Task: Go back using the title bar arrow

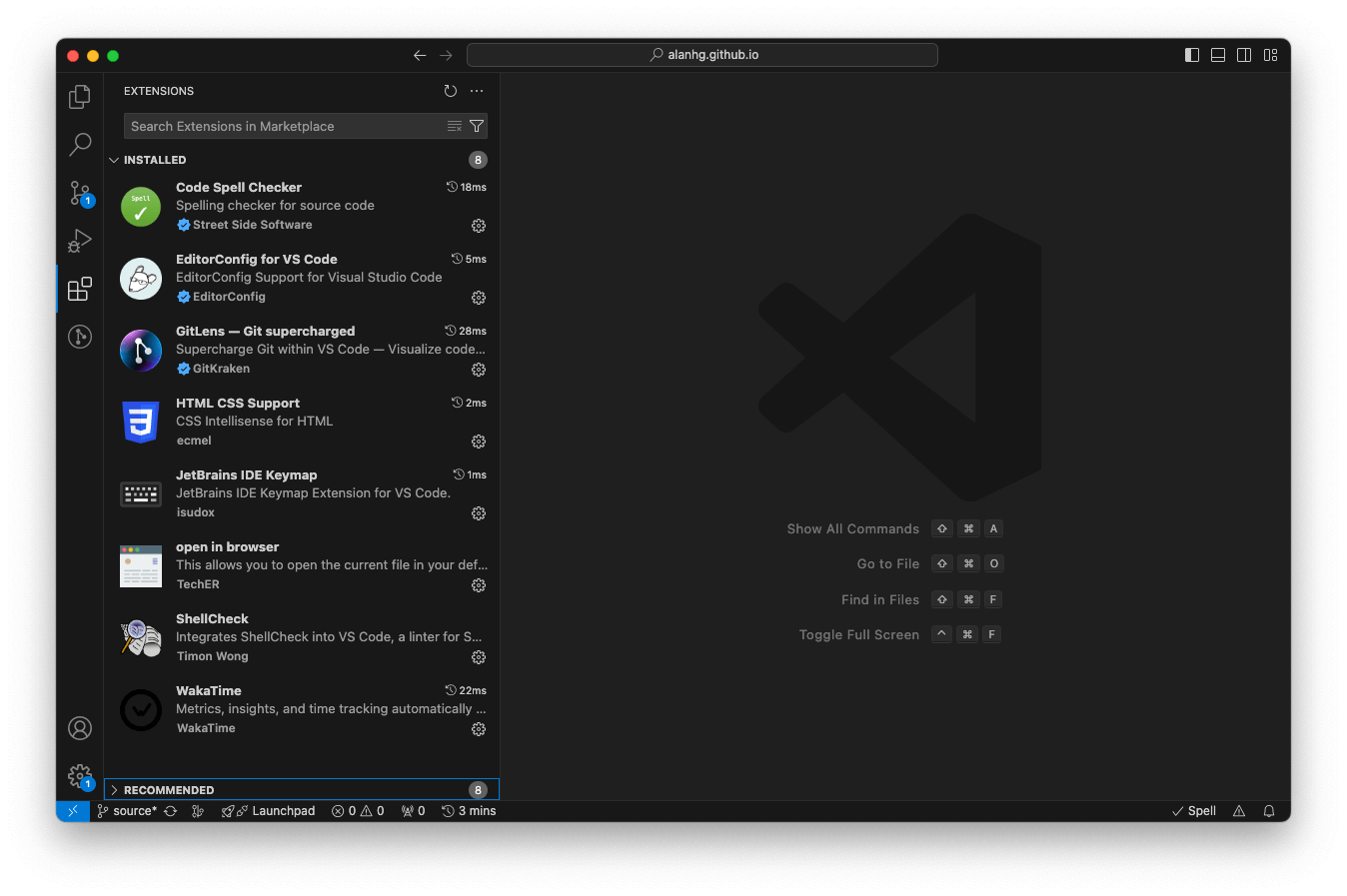Action: pyautogui.click(x=420, y=55)
